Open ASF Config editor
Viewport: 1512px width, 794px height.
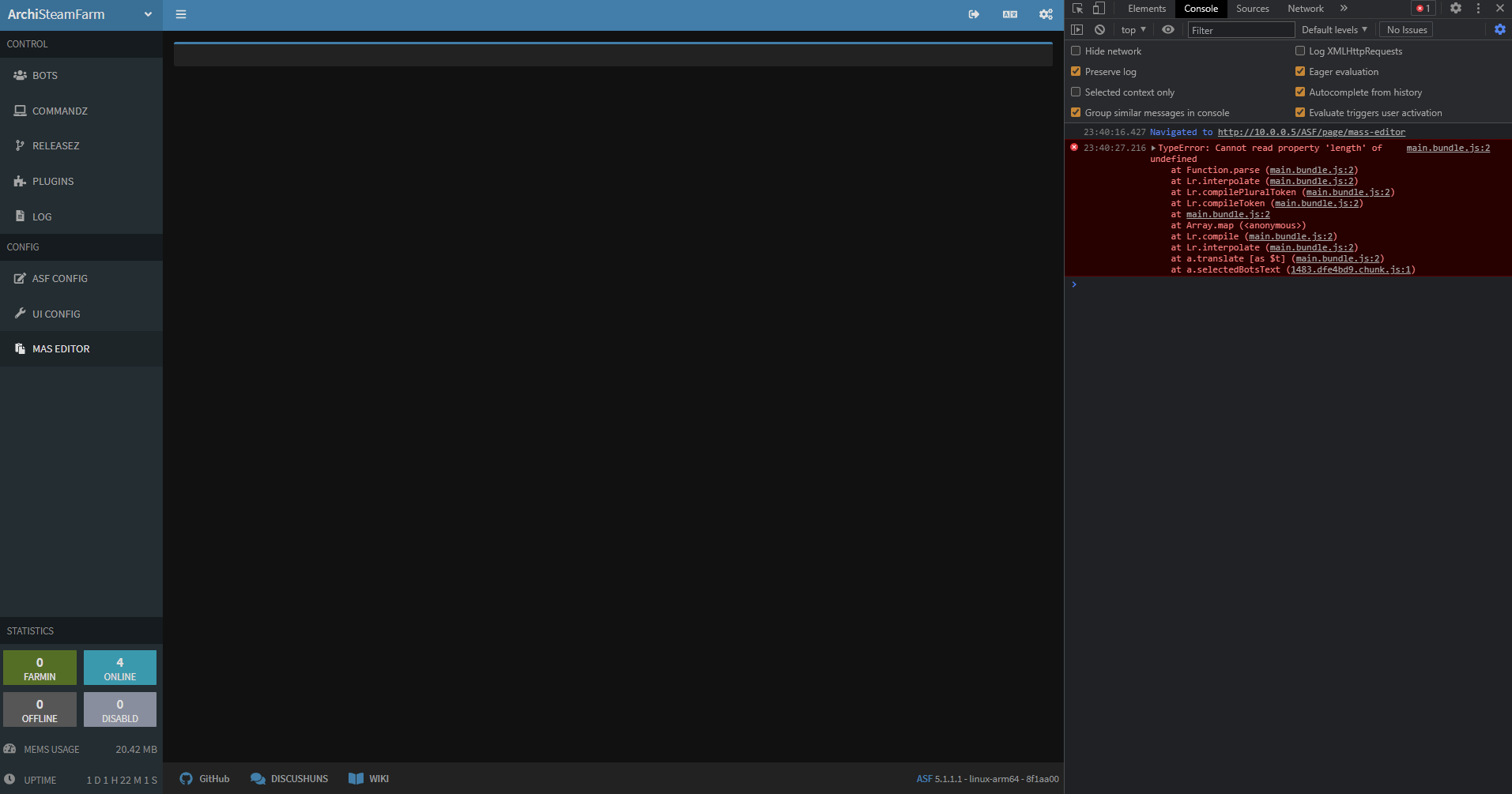coord(58,278)
